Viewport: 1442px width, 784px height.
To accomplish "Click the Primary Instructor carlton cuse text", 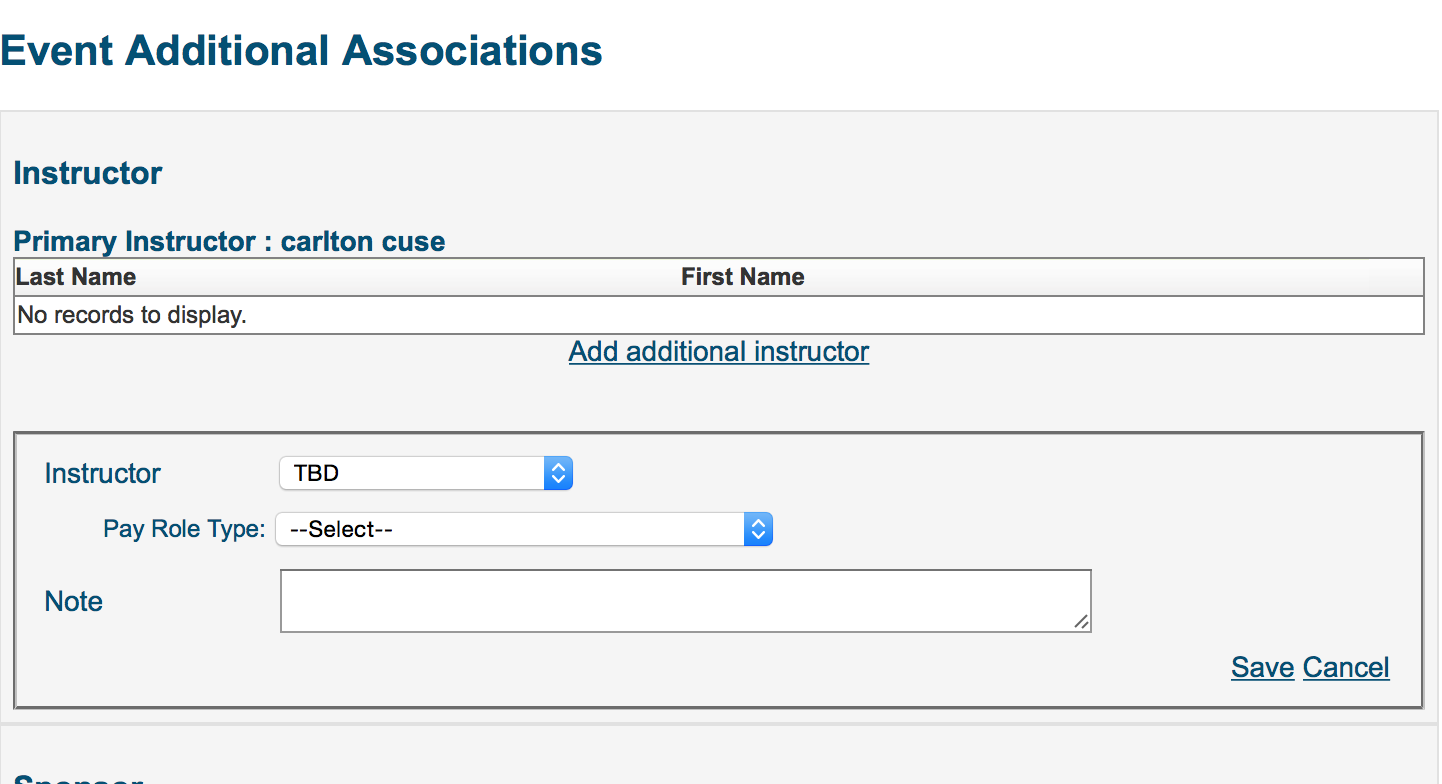I will coord(229,242).
